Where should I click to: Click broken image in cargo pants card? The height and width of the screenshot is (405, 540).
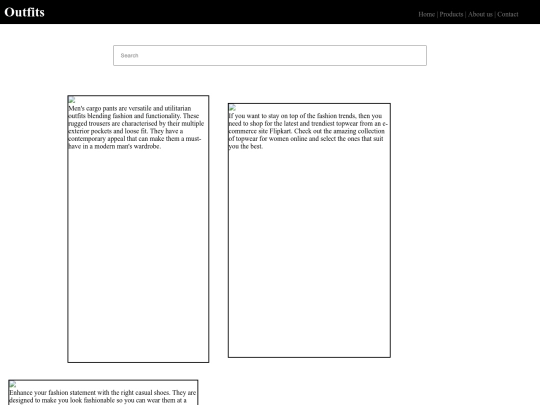[x=72, y=100]
